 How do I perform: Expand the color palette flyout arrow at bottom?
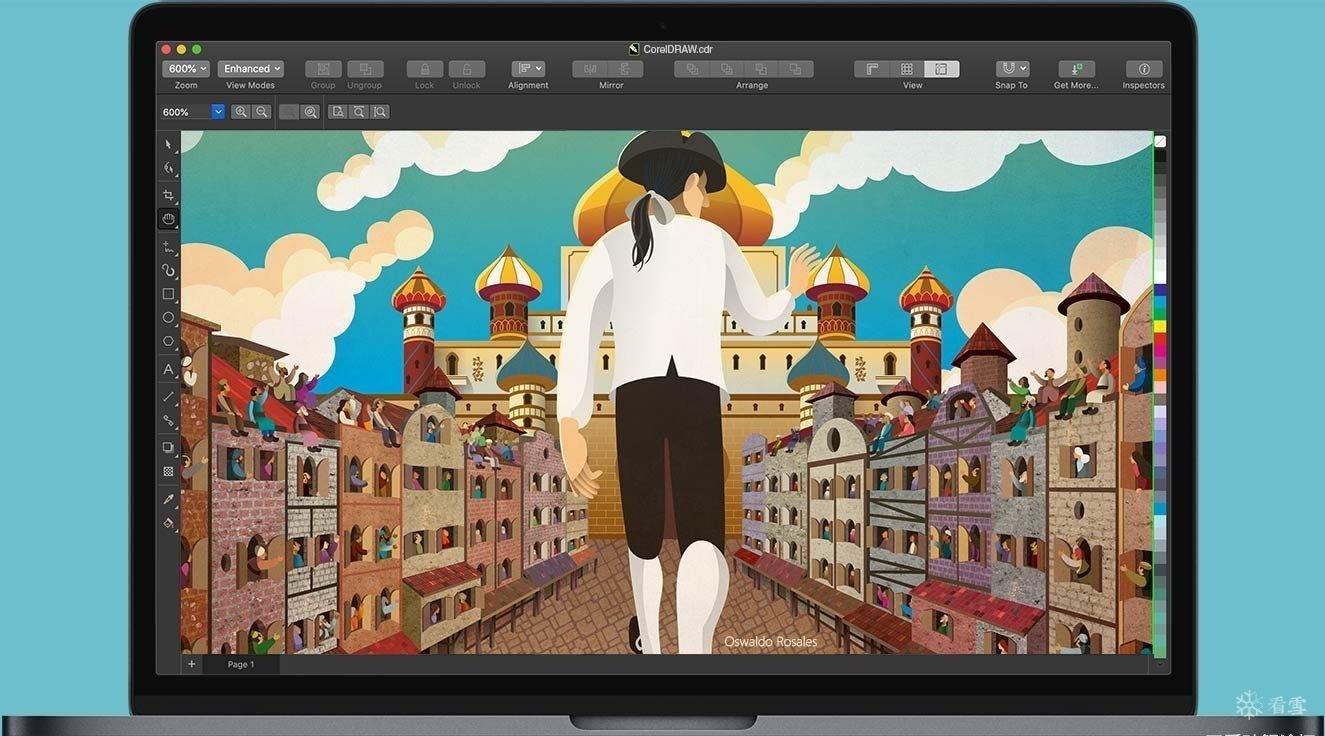pos(1160,663)
